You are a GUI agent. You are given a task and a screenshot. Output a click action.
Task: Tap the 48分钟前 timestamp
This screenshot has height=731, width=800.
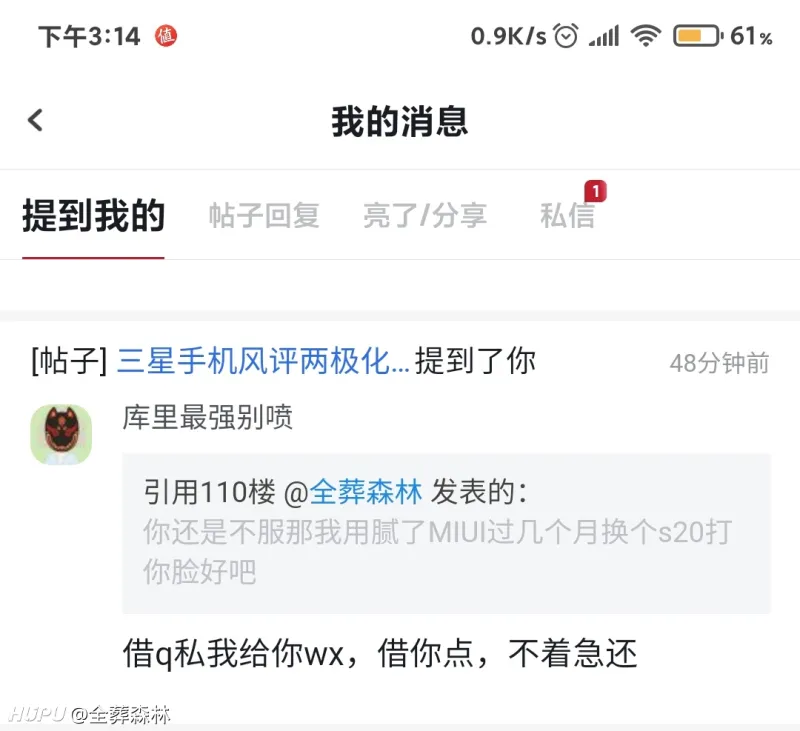click(x=719, y=363)
